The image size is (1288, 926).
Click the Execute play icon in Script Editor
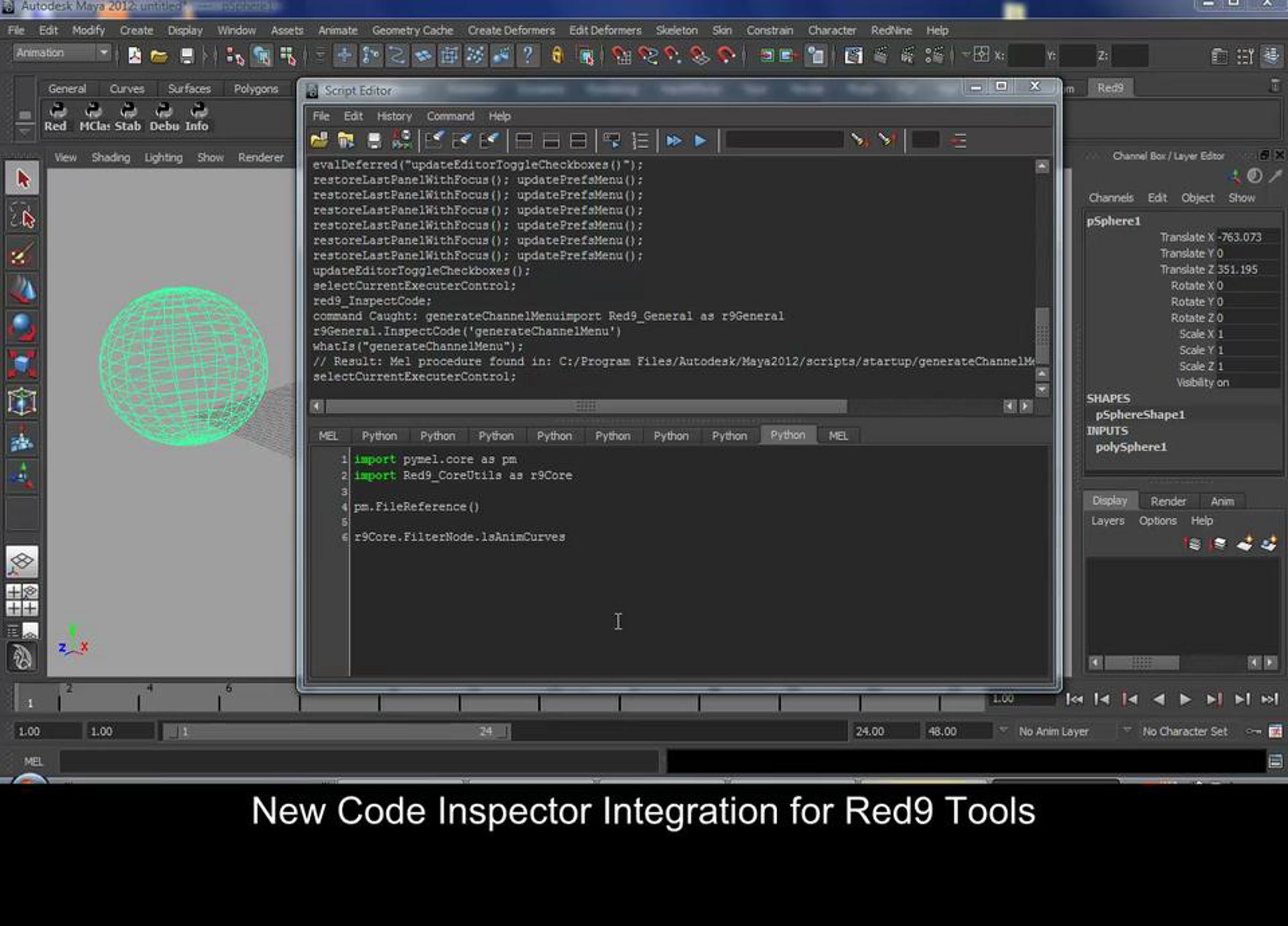click(700, 140)
